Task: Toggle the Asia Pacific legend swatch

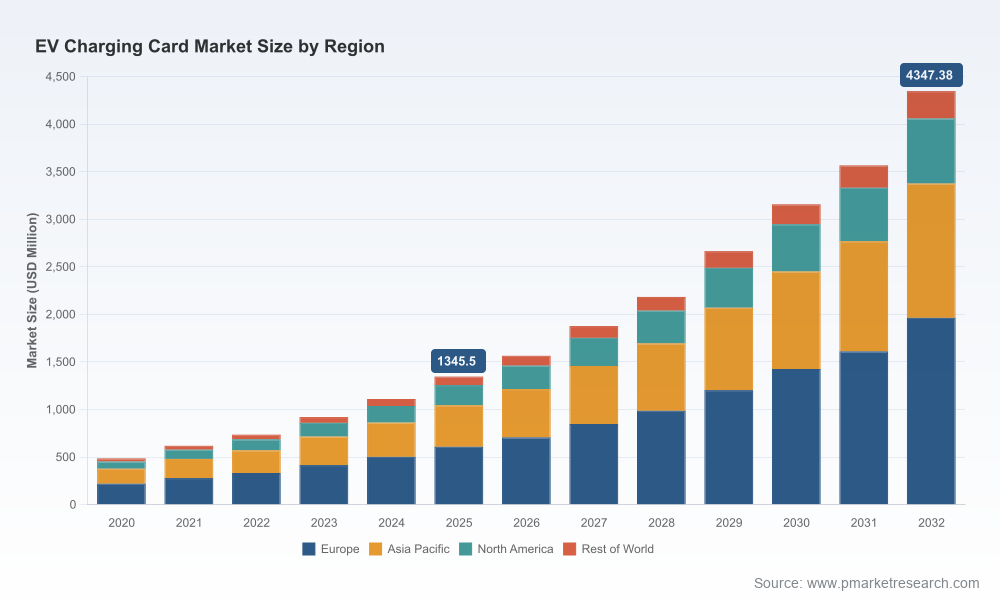Action: tap(376, 549)
